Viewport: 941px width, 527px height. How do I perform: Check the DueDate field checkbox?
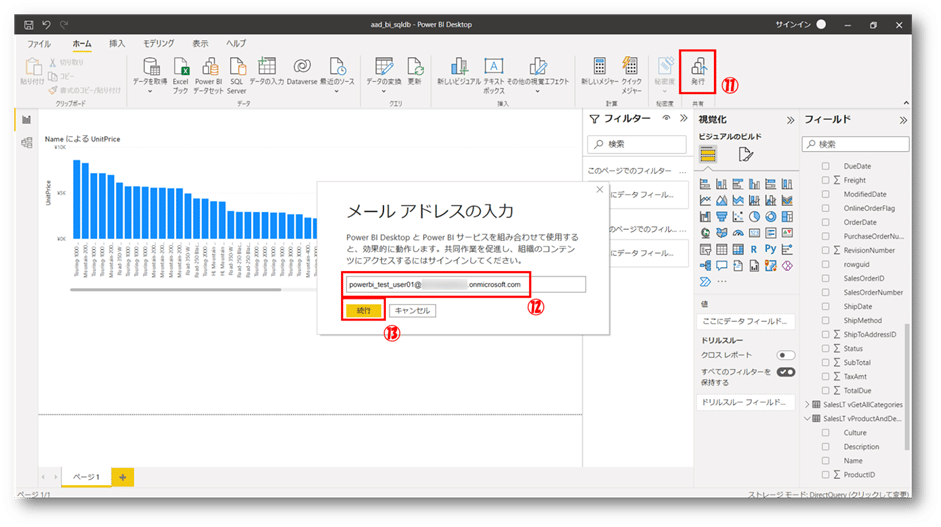tap(826, 166)
